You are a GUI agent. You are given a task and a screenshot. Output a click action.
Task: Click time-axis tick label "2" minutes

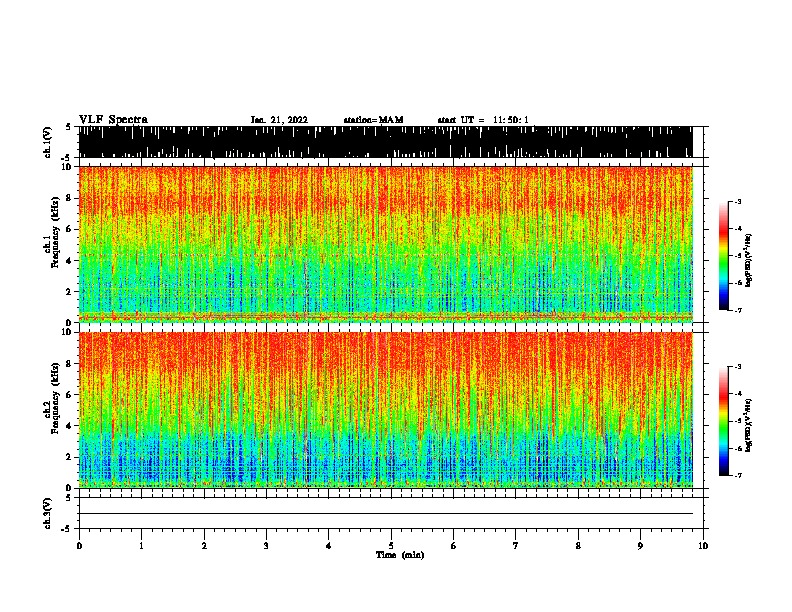point(204,545)
